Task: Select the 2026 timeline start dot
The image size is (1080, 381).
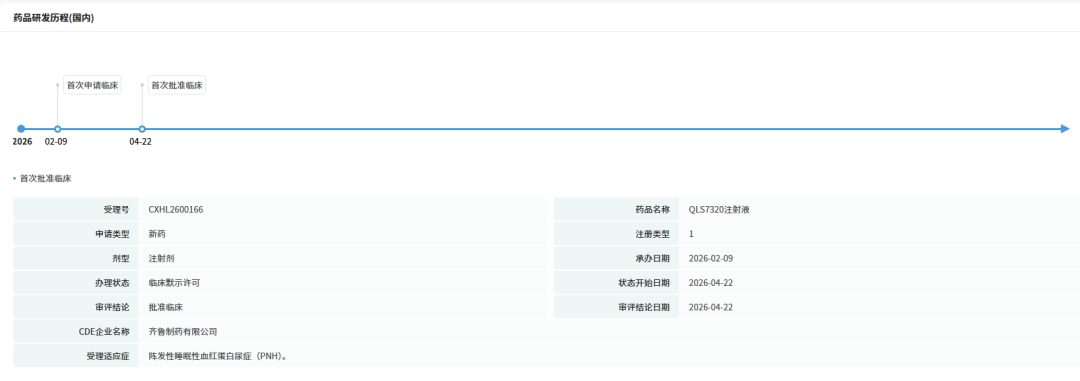Action: point(21,129)
